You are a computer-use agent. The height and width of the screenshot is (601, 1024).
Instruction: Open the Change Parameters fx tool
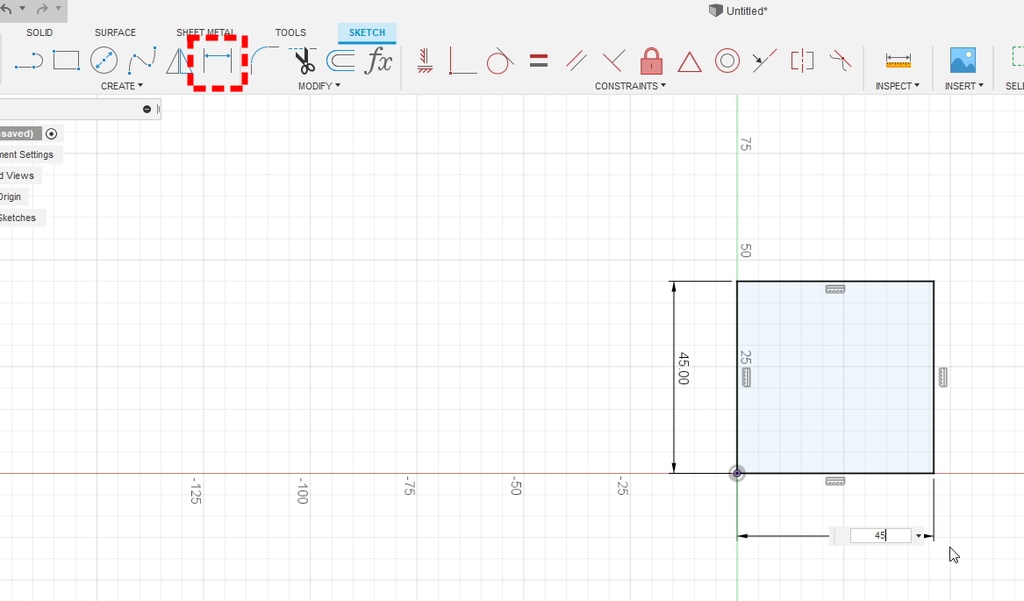[x=379, y=61]
